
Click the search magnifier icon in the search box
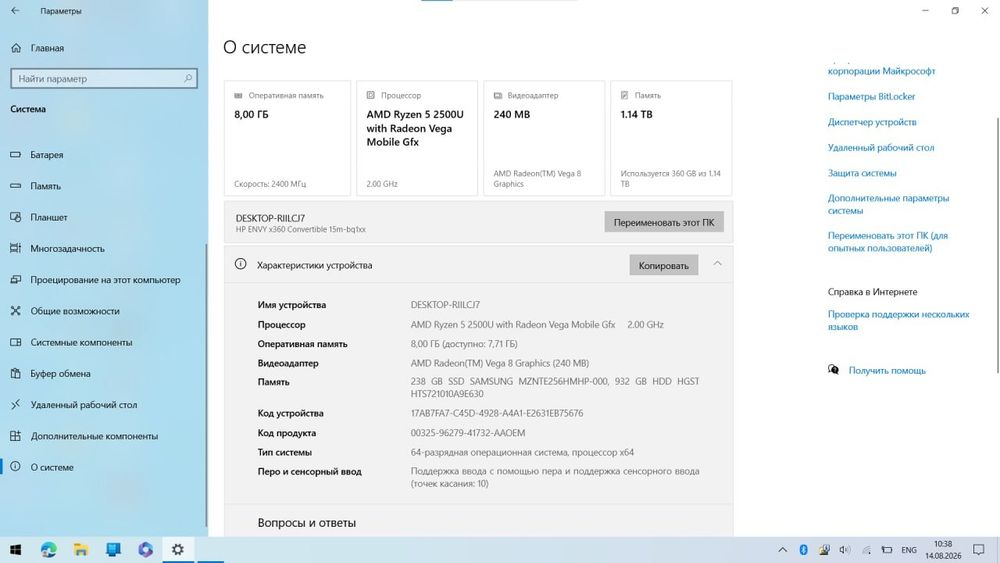(x=188, y=78)
